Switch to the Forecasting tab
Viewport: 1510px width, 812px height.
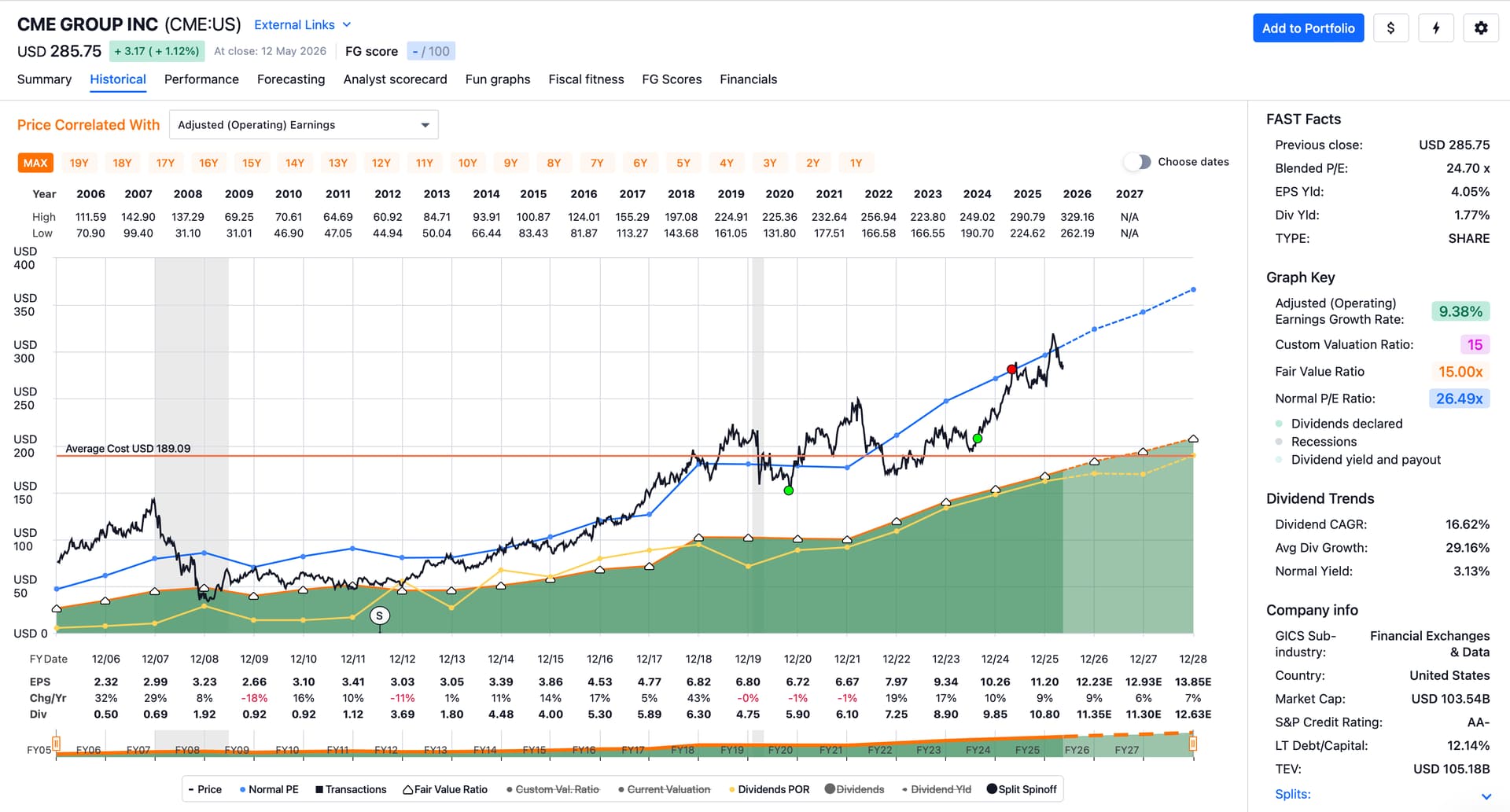(291, 79)
